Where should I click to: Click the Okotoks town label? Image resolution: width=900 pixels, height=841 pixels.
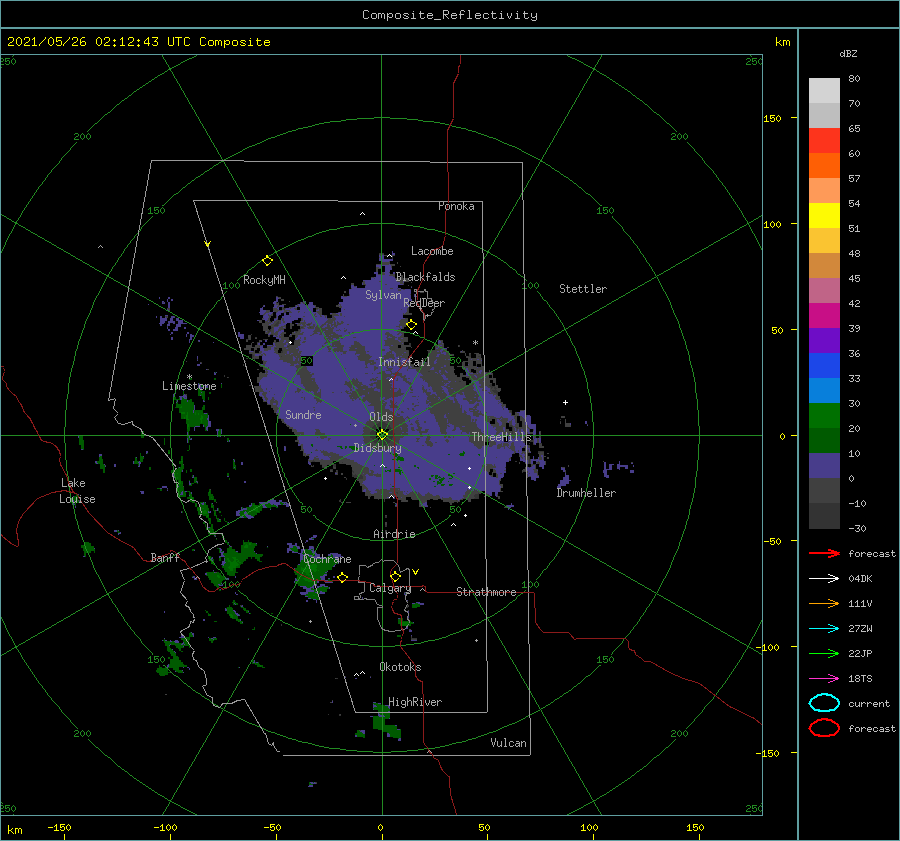tap(400, 667)
